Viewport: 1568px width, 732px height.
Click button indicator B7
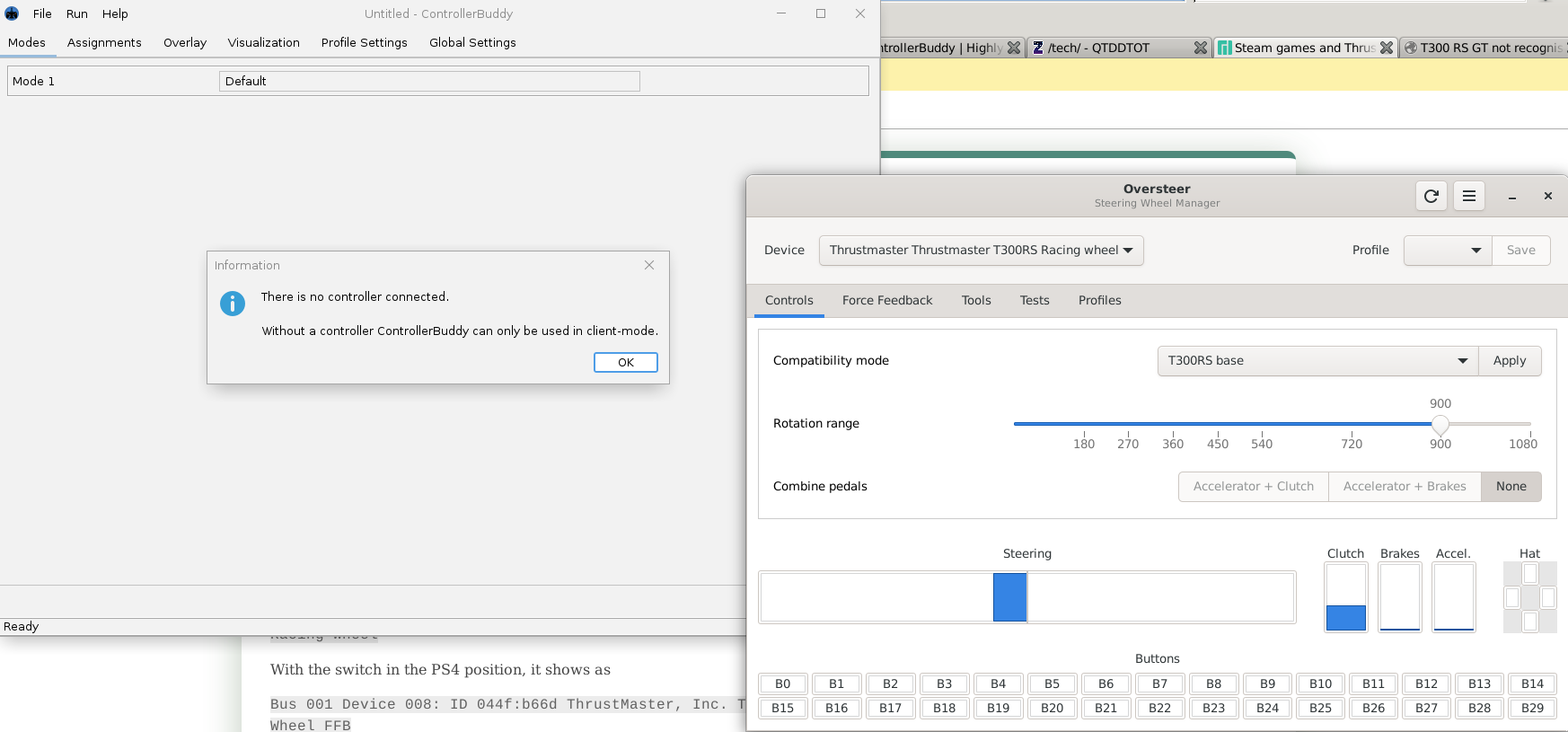(1160, 683)
